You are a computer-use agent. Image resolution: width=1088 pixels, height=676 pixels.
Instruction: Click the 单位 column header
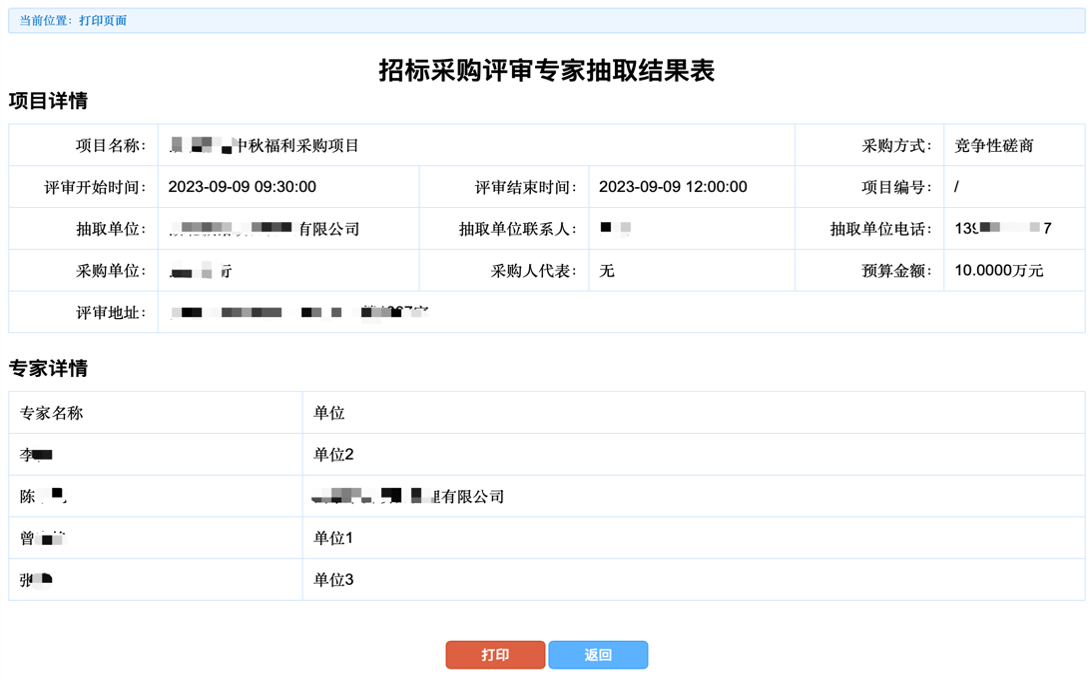tap(329, 413)
